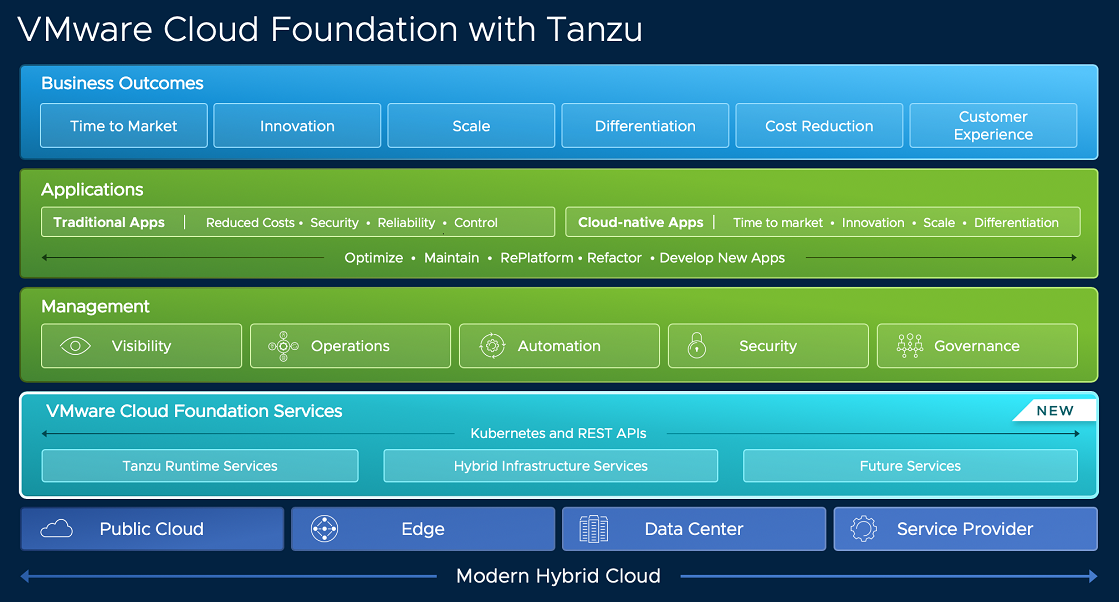Click the Public Cloud cloud icon

pyautogui.click(x=57, y=529)
